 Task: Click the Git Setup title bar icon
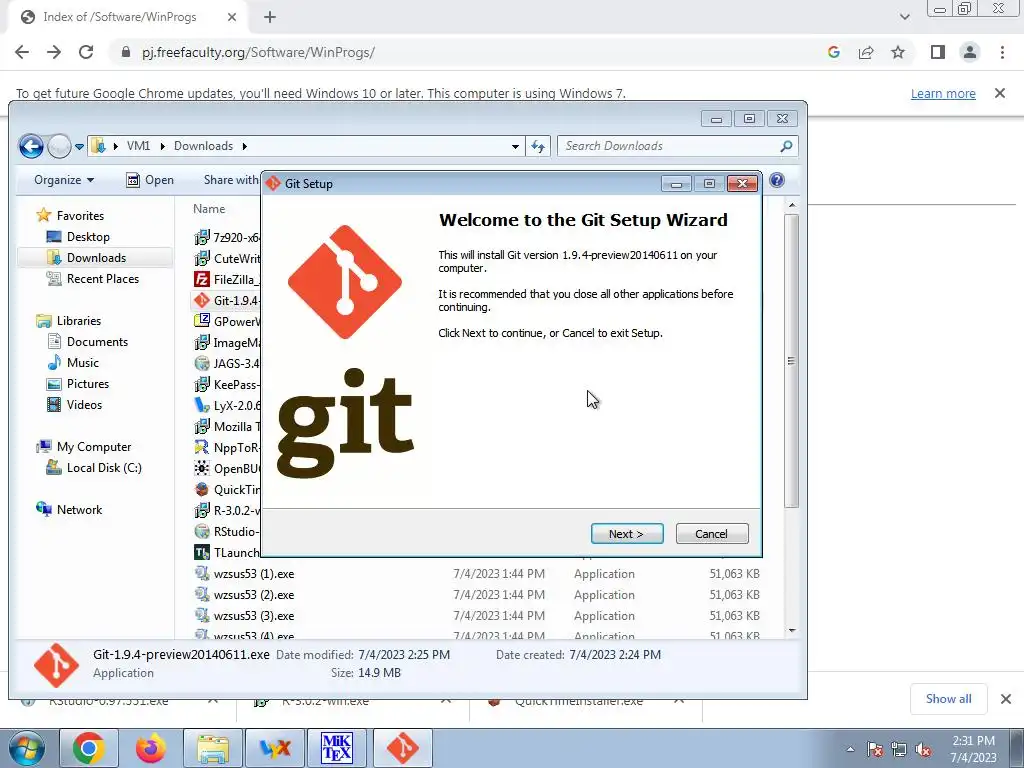click(x=273, y=184)
